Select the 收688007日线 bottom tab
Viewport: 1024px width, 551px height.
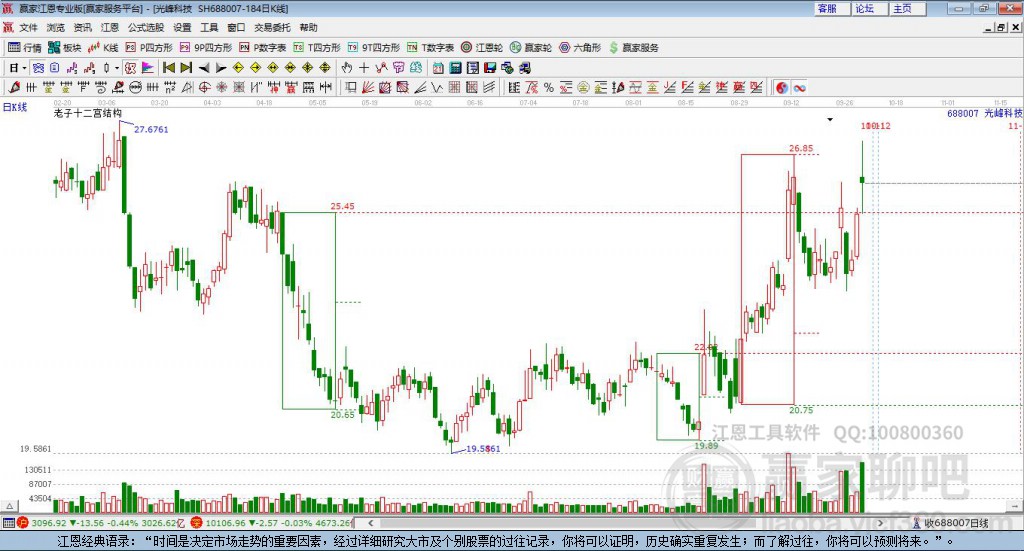coord(952,523)
